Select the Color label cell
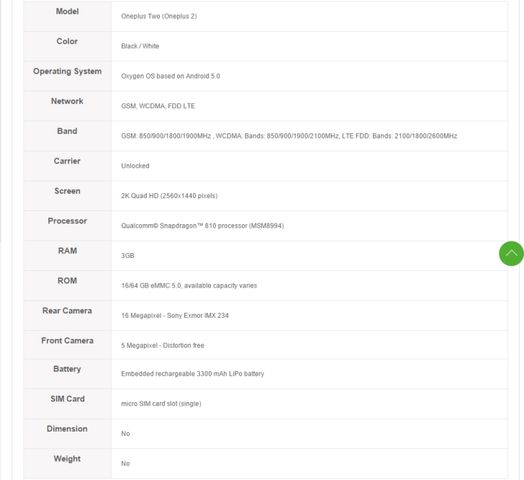The width and height of the screenshot is (524, 480). tap(67, 46)
